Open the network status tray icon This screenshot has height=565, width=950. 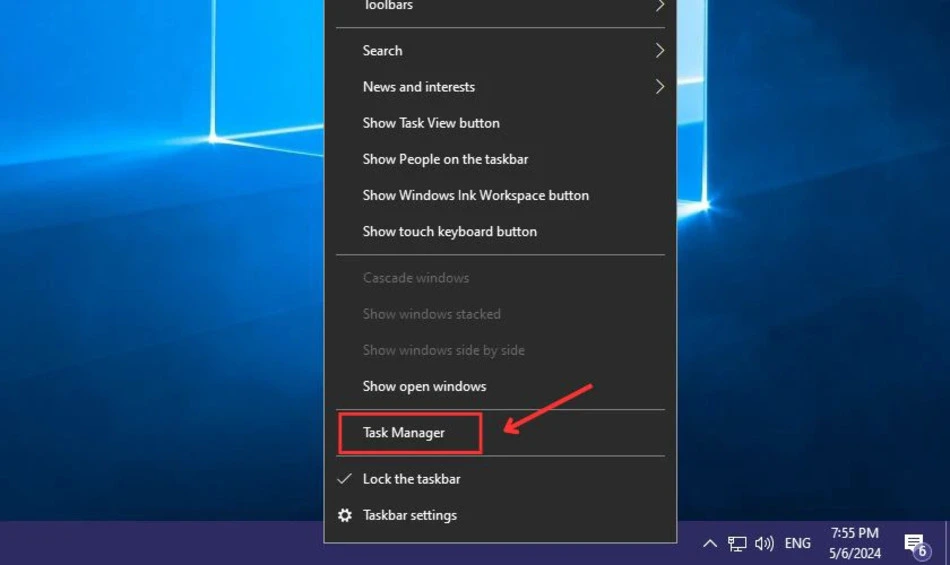pyautogui.click(x=737, y=544)
